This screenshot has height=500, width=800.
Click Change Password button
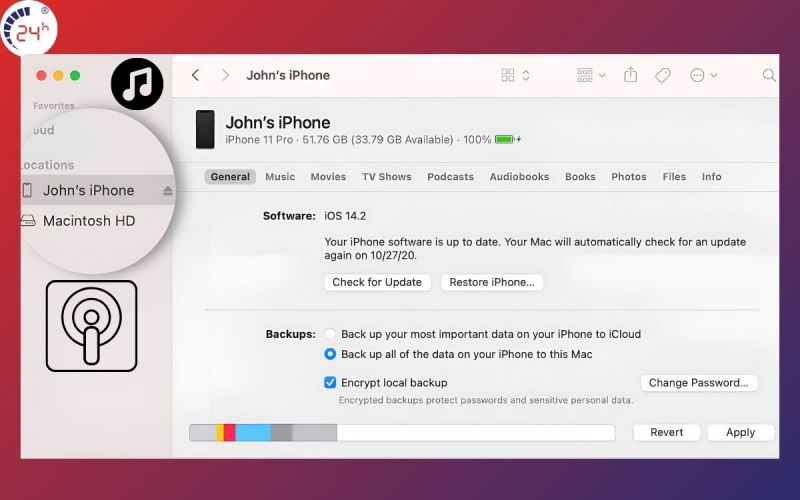click(x=698, y=383)
